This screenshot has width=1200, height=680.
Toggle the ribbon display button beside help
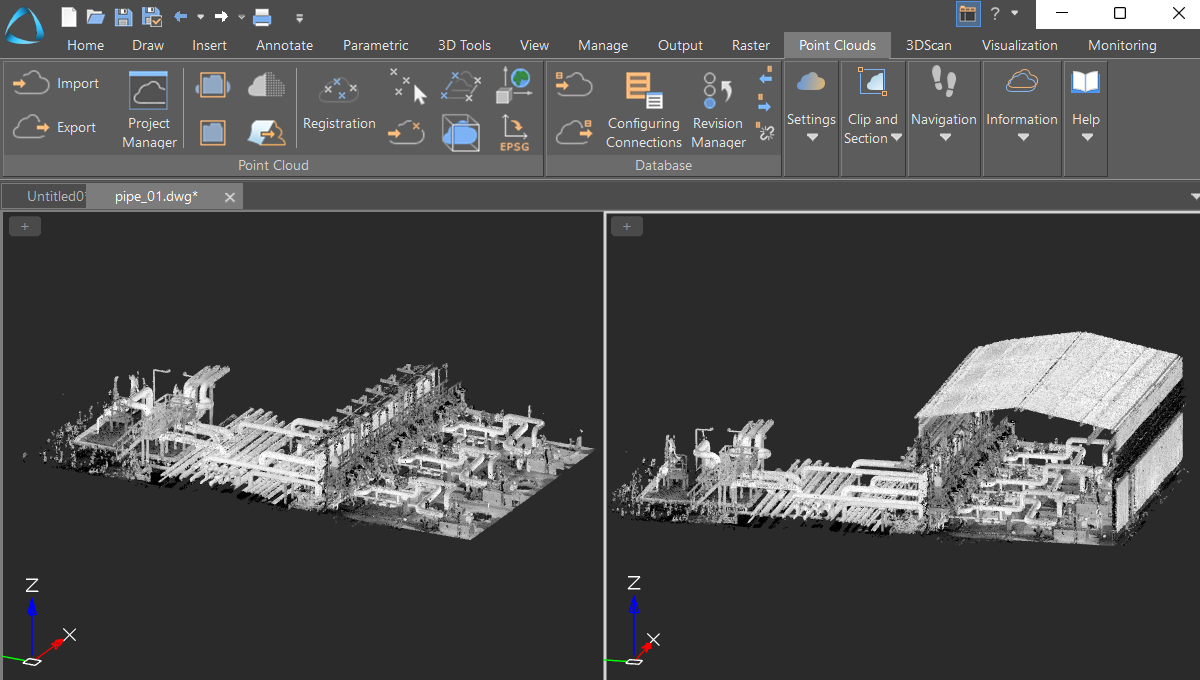tap(967, 14)
